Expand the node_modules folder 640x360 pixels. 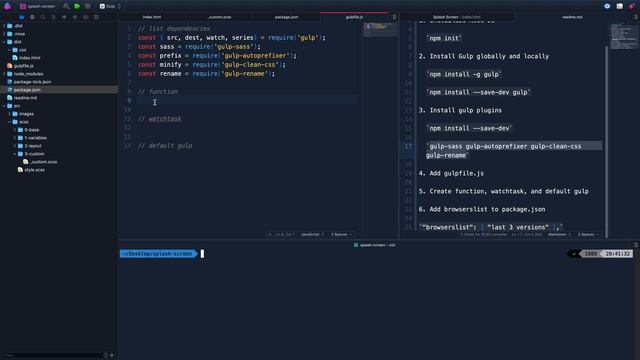click(4, 74)
